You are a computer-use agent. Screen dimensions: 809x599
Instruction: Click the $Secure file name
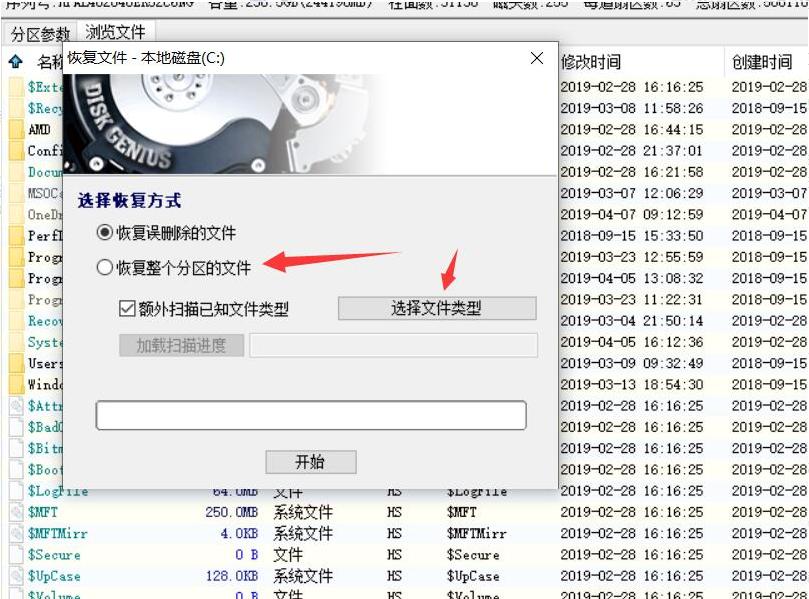click(x=54, y=555)
